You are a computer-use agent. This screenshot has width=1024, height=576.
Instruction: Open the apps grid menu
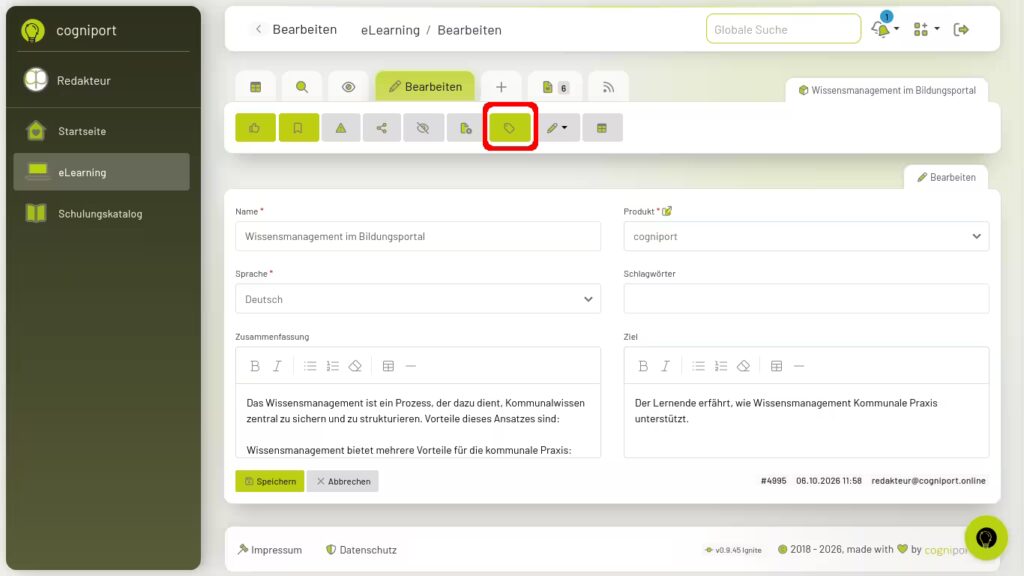click(x=926, y=29)
